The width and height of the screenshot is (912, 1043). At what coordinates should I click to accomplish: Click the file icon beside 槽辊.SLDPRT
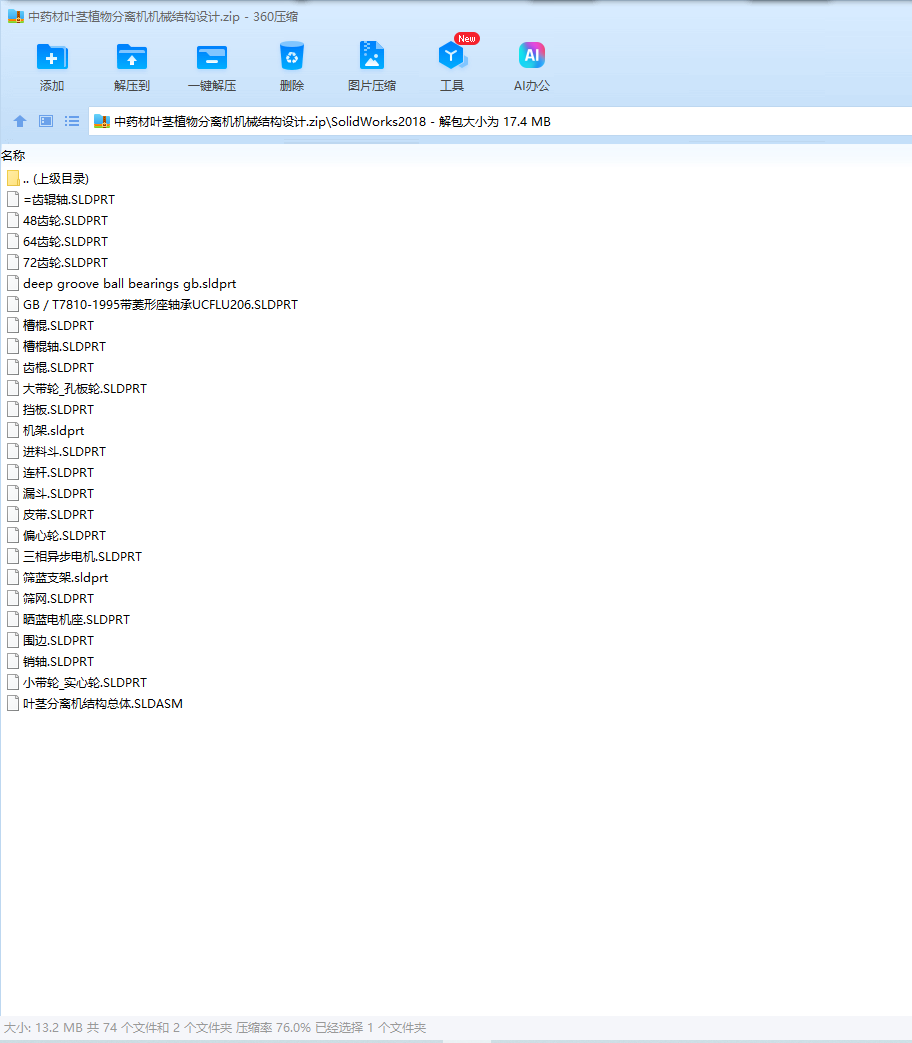(x=13, y=325)
